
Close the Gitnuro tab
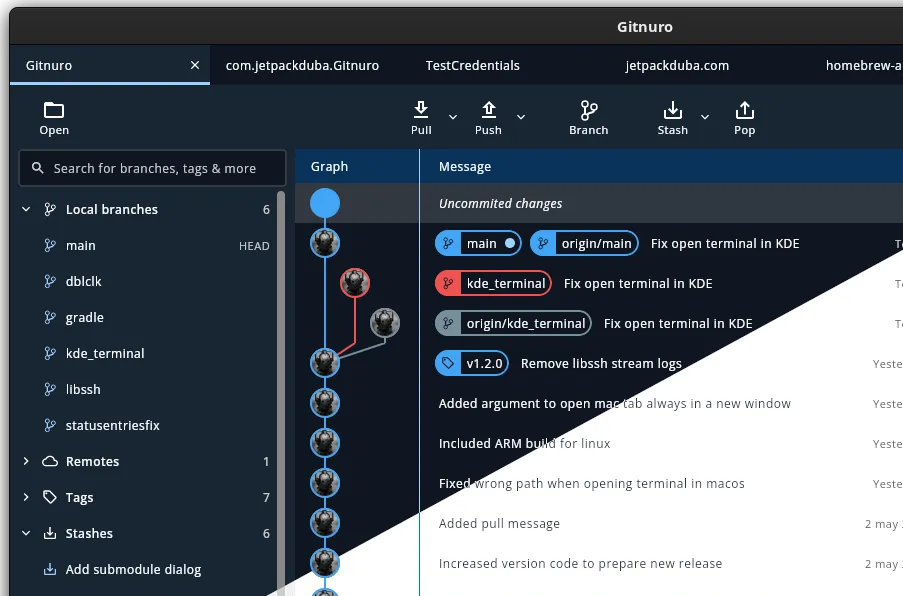tap(195, 66)
